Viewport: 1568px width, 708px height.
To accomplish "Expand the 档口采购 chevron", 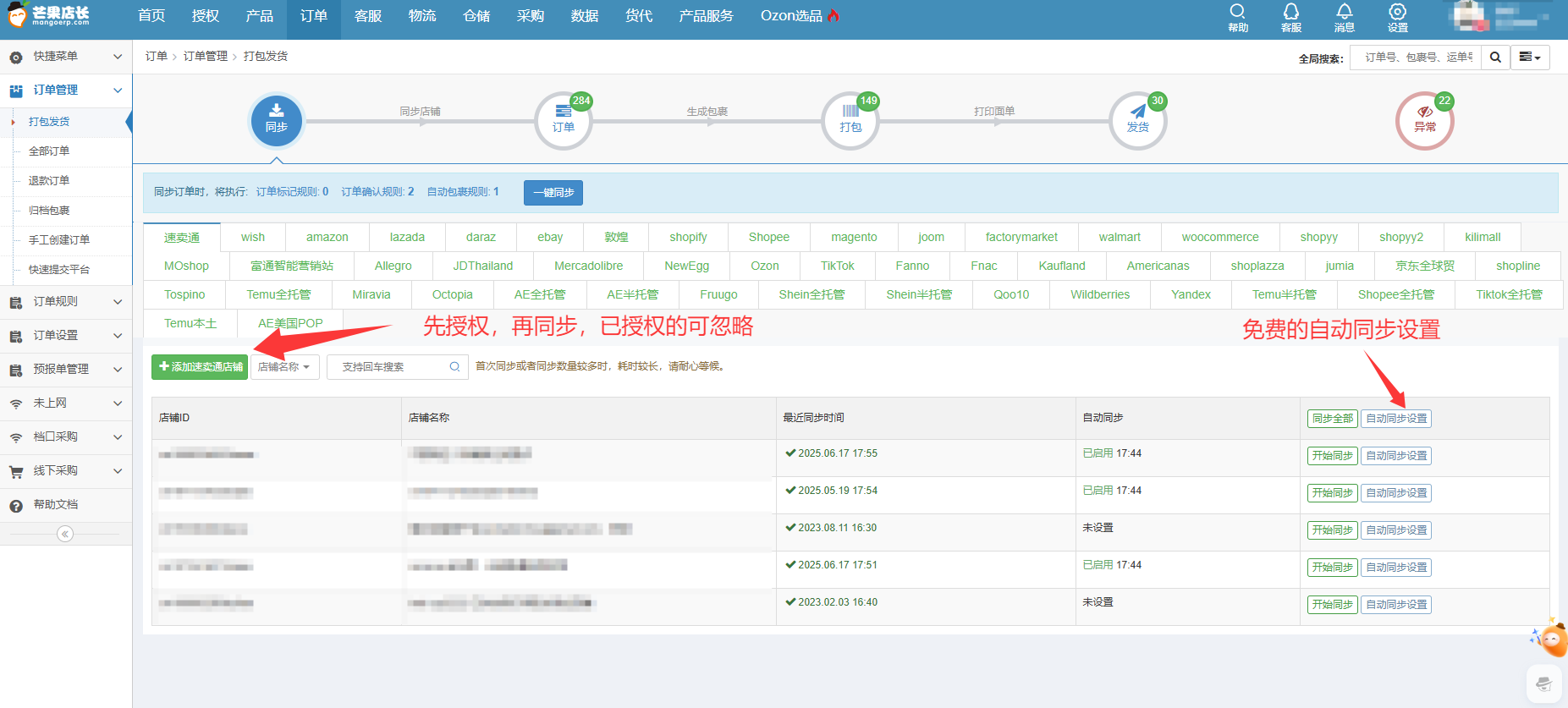I will point(118,437).
